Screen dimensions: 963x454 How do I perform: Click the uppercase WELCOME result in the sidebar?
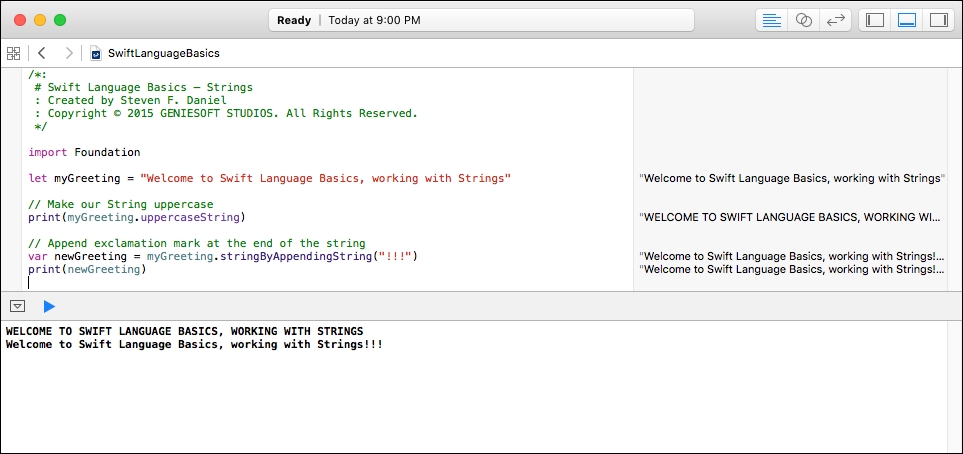pyautogui.click(x=789, y=217)
